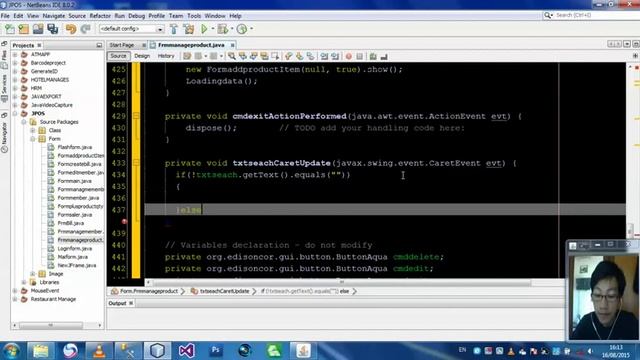This screenshot has height=360, width=640.
Task: Switch the editor to Design view
Action: (142, 56)
